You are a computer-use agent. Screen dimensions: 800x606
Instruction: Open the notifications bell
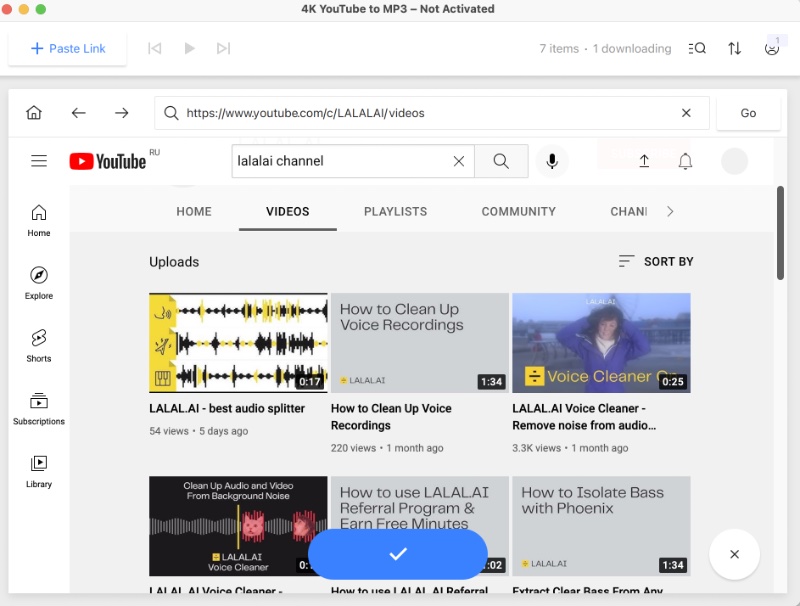click(685, 161)
